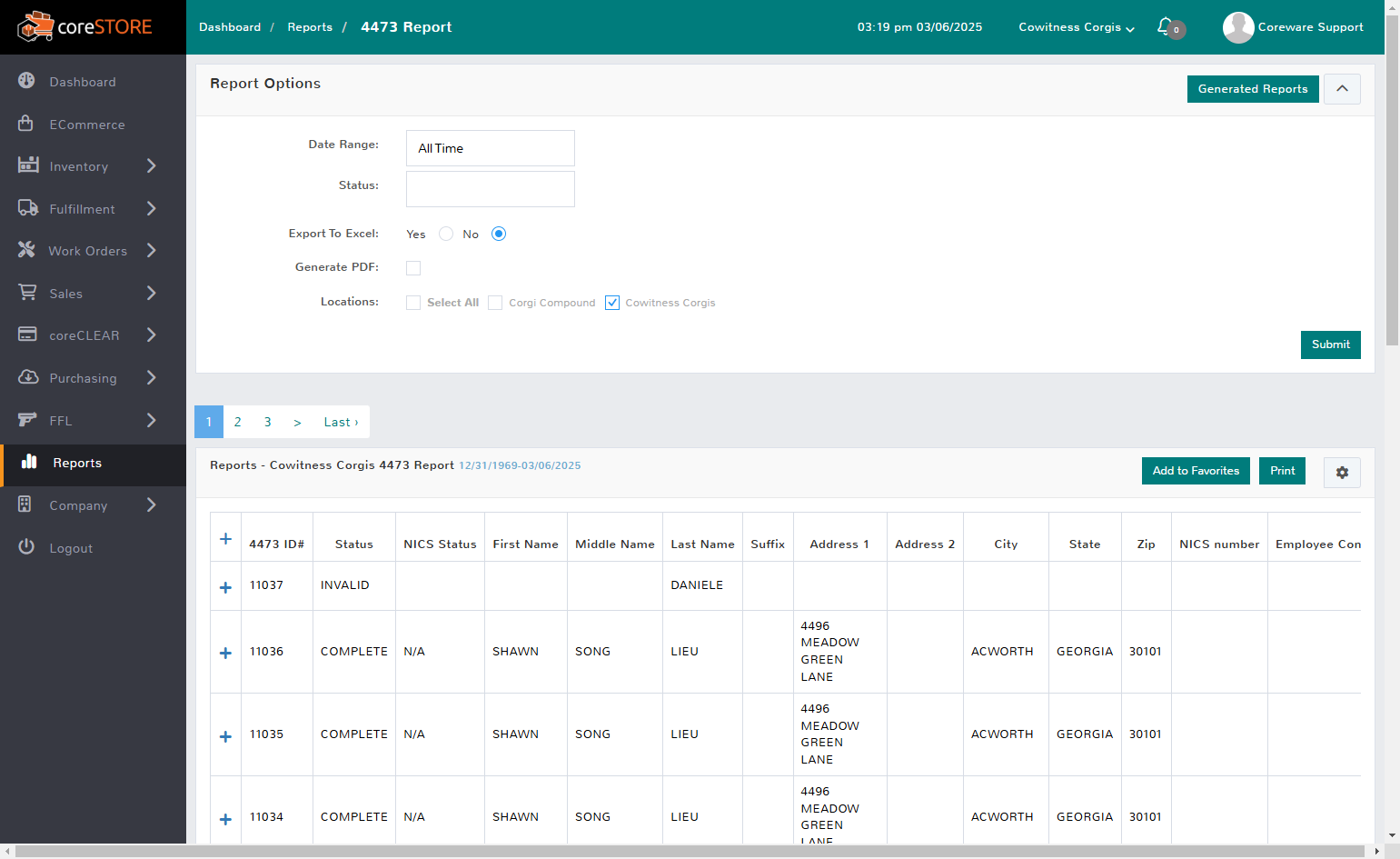Select No for Export To Excel
Screen dimensions: 1400x859
click(x=499, y=234)
